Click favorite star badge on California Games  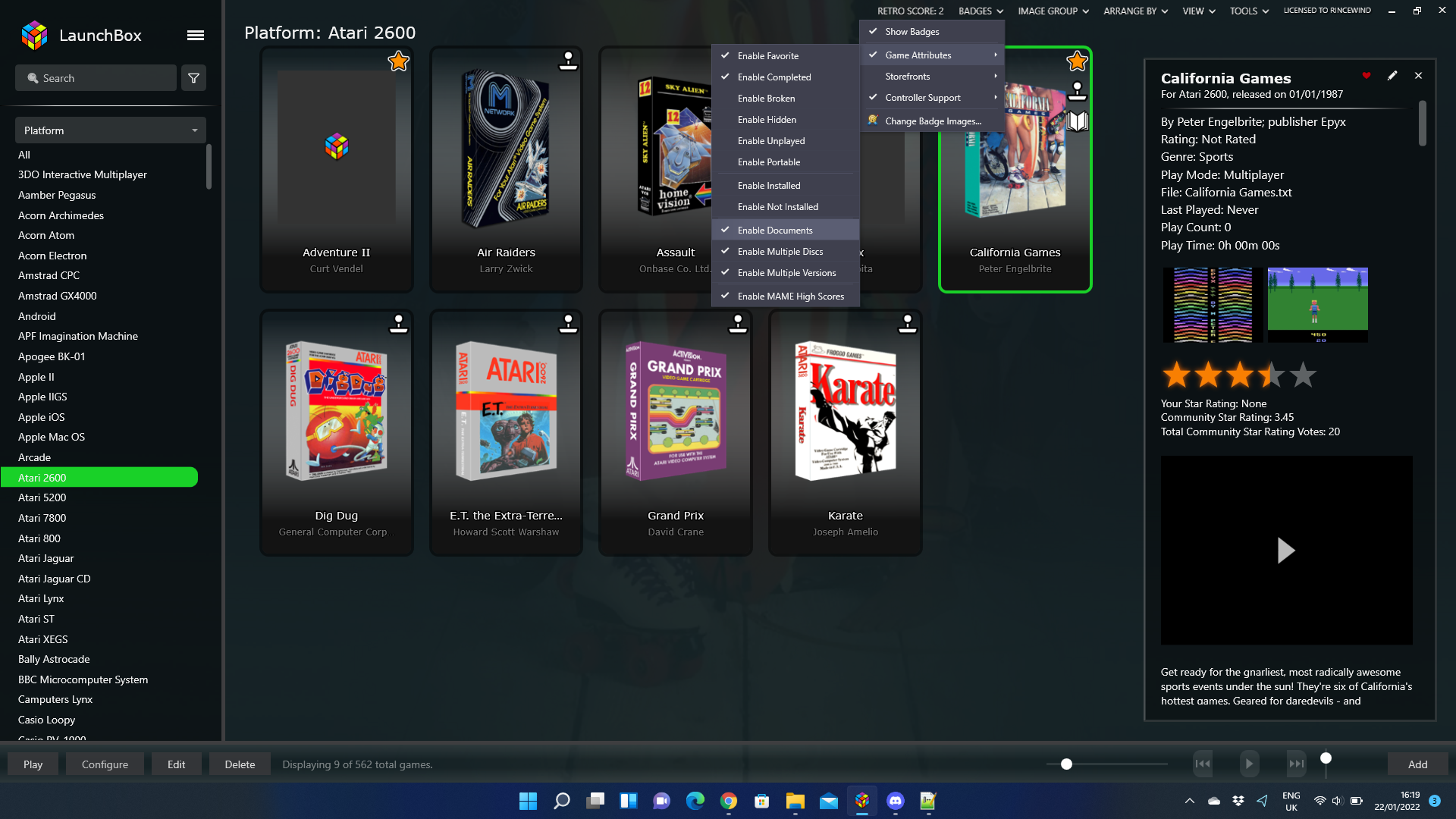pos(1077,61)
